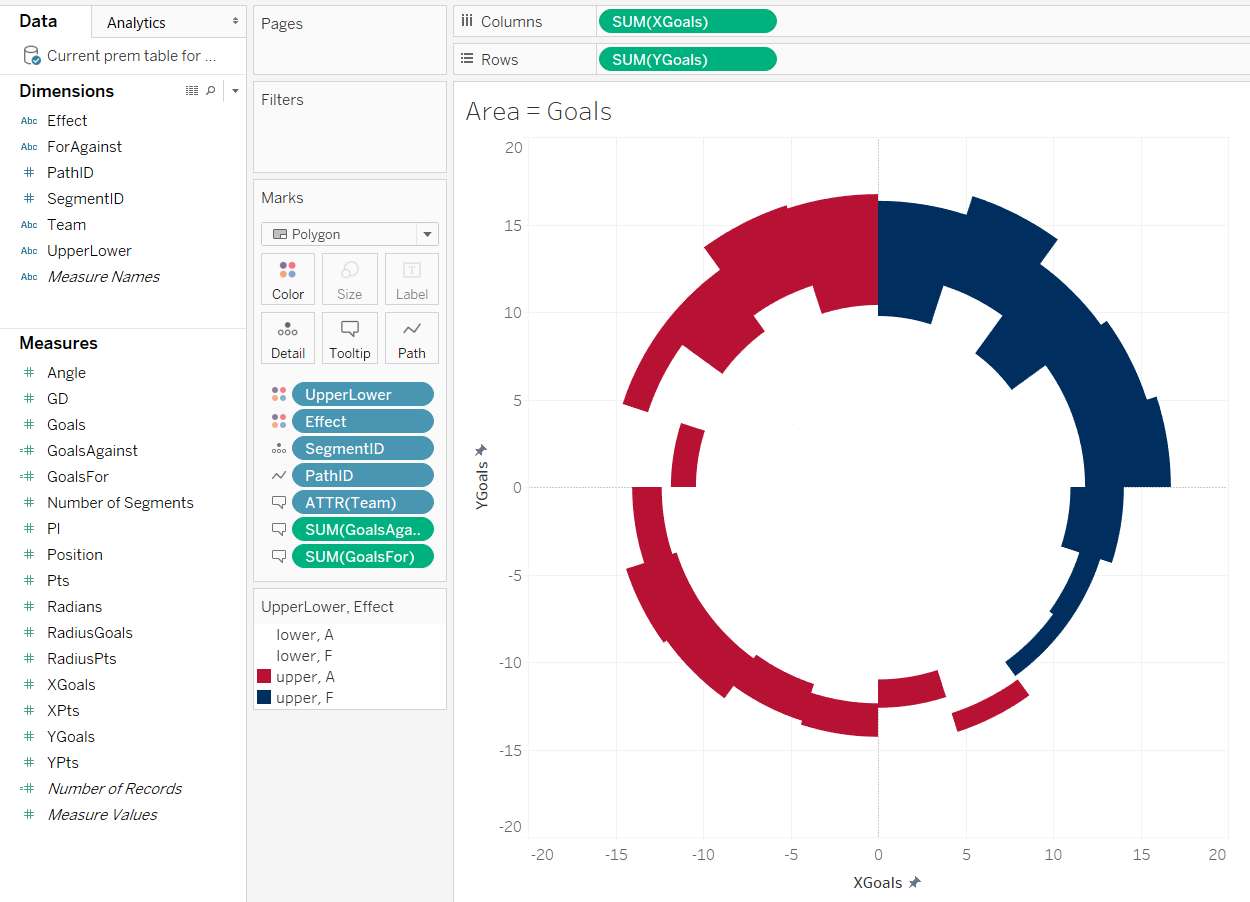
Task: Select the SUM(YGoals) pill on Rows
Action: (x=687, y=59)
